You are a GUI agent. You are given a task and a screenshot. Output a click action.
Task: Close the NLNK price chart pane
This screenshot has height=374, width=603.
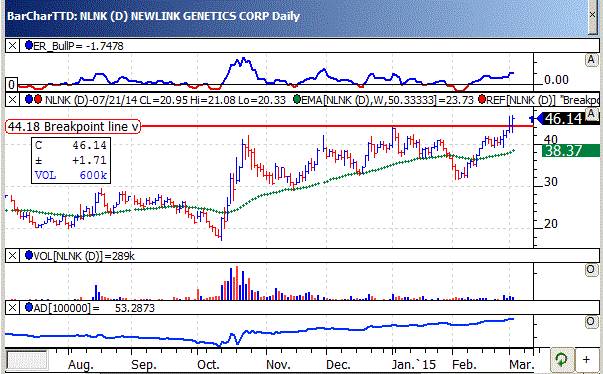[x=12, y=100]
